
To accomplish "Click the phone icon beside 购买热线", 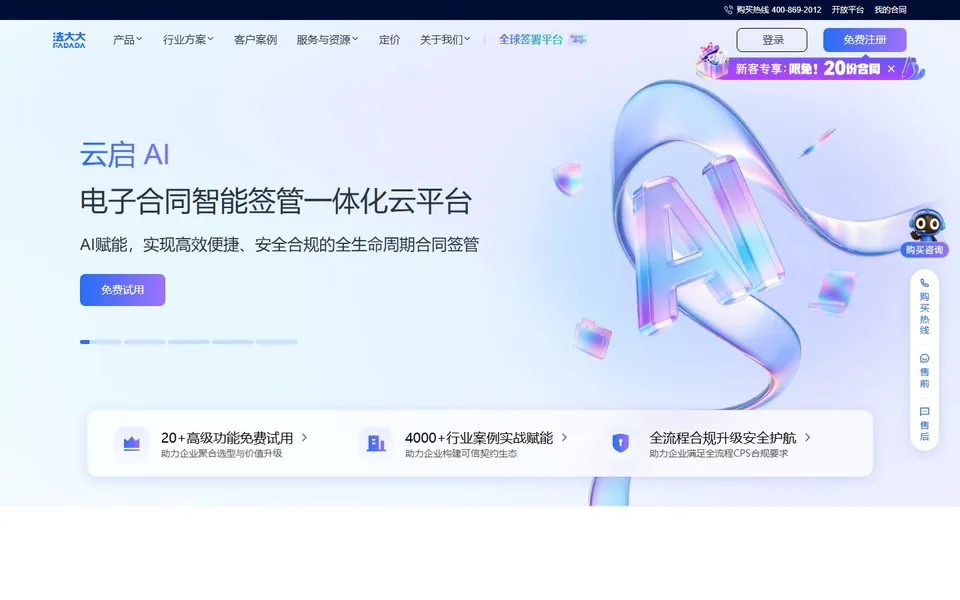I will [728, 10].
